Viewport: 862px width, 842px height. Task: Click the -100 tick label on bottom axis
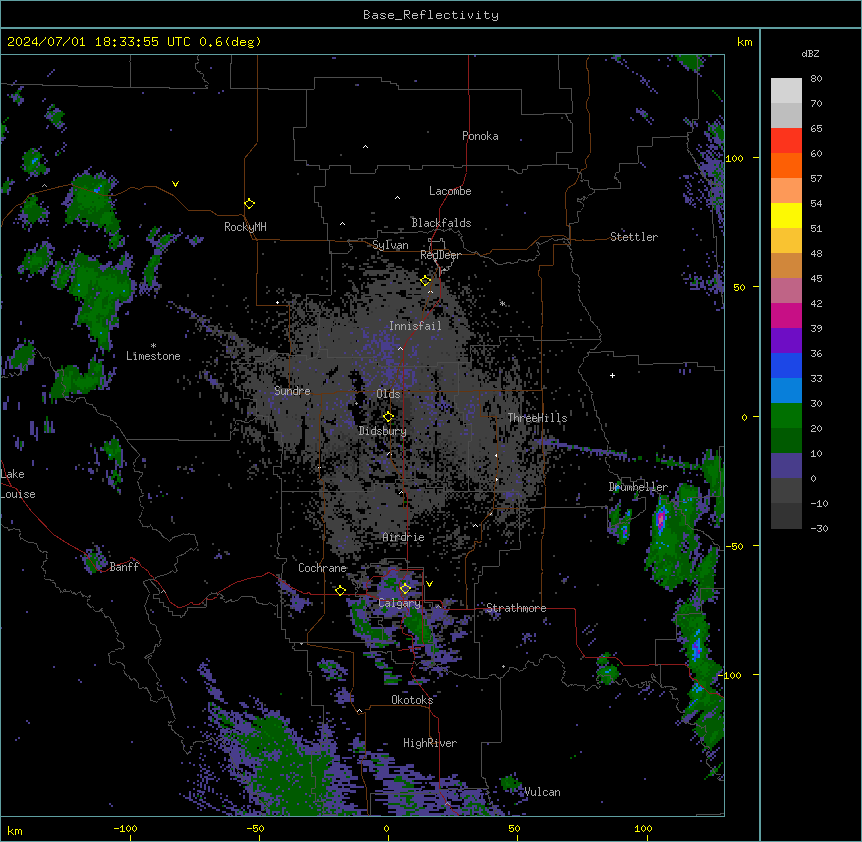pyautogui.click(x=125, y=828)
